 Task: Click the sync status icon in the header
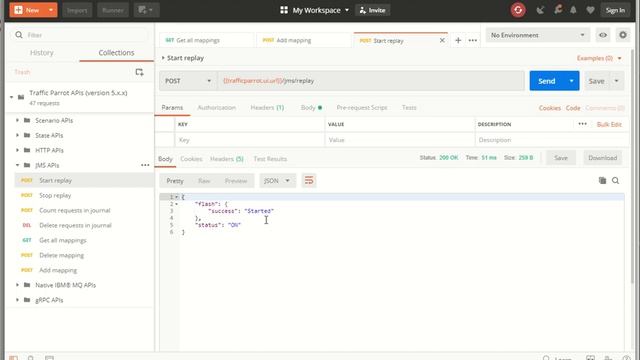click(518, 10)
